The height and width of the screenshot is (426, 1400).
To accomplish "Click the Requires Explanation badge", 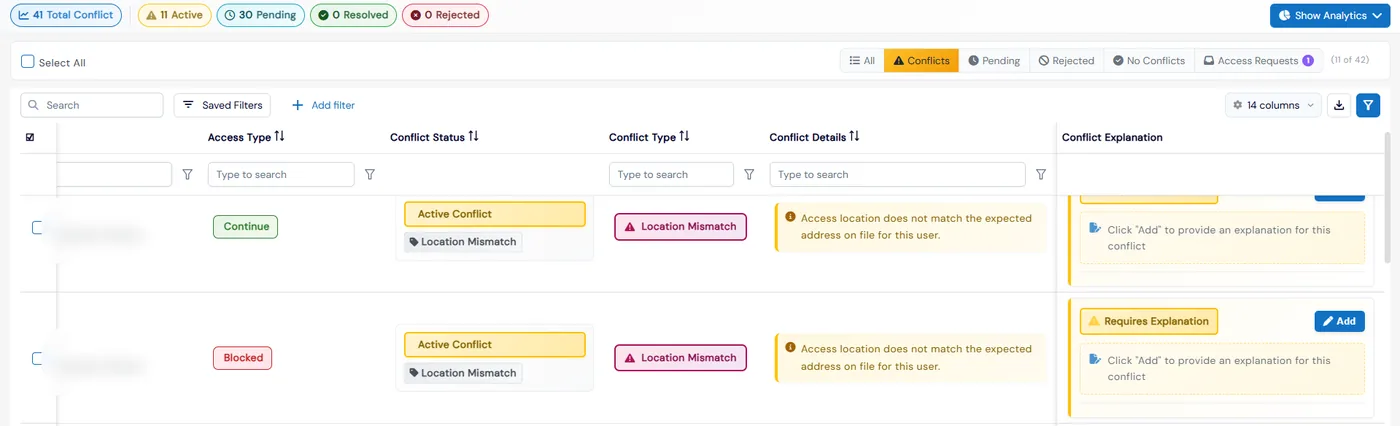I will click(x=1149, y=321).
